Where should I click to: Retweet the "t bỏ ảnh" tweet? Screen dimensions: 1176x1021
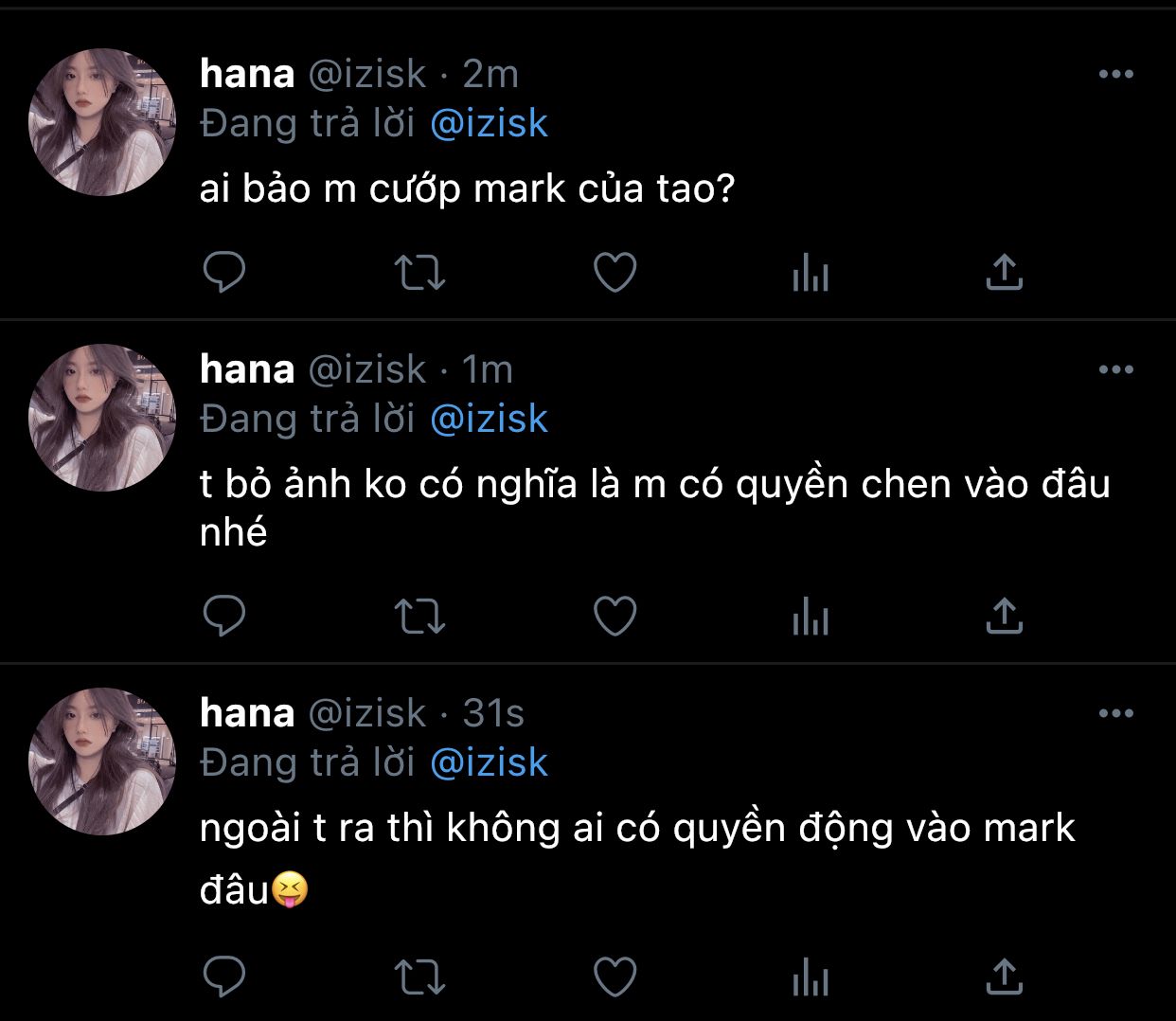coord(419,616)
